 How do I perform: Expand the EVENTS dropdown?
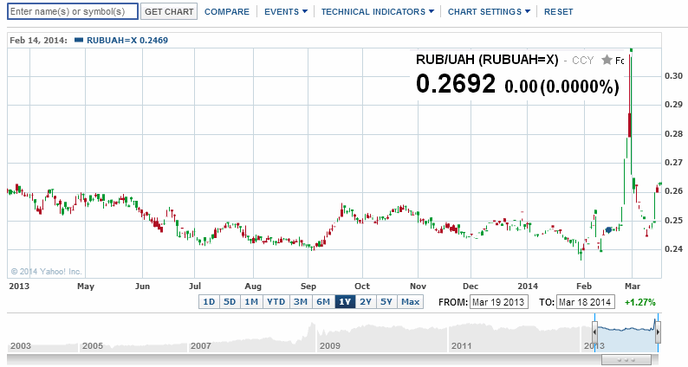click(x=286, y=12)
